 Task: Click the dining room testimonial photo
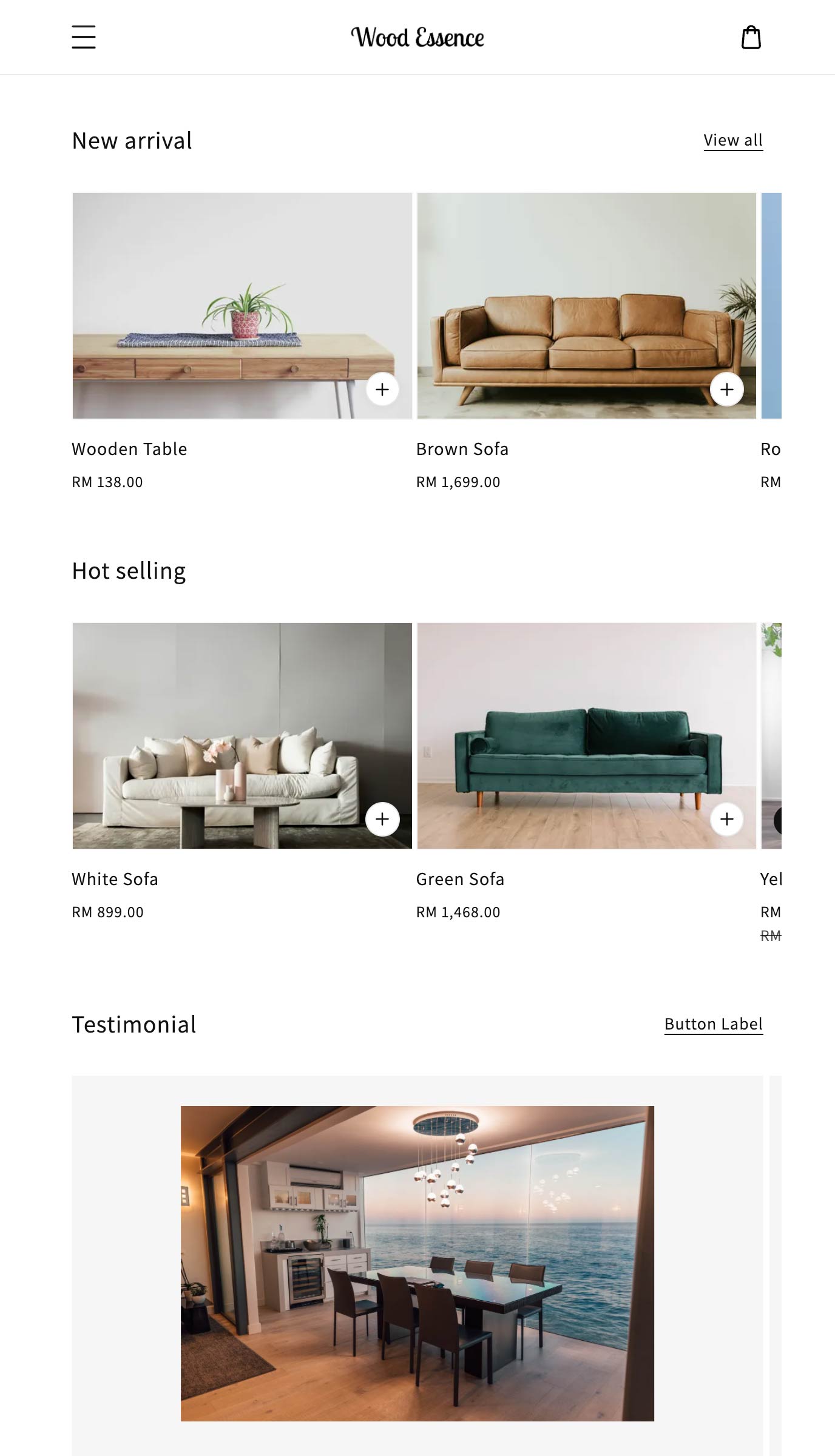tap(417, 1264)
